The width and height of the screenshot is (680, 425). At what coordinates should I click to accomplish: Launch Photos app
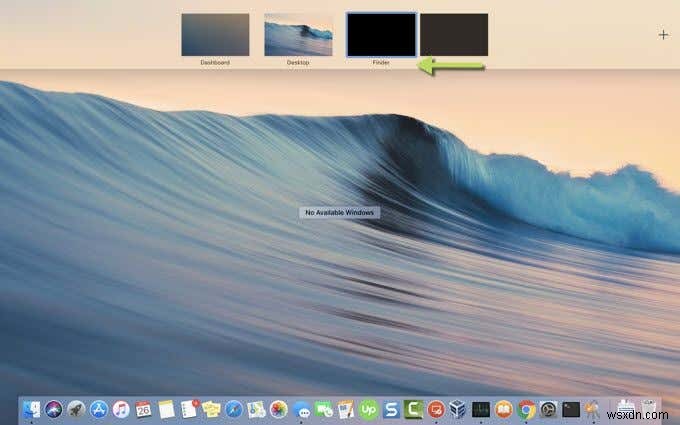tap(279, 409)
